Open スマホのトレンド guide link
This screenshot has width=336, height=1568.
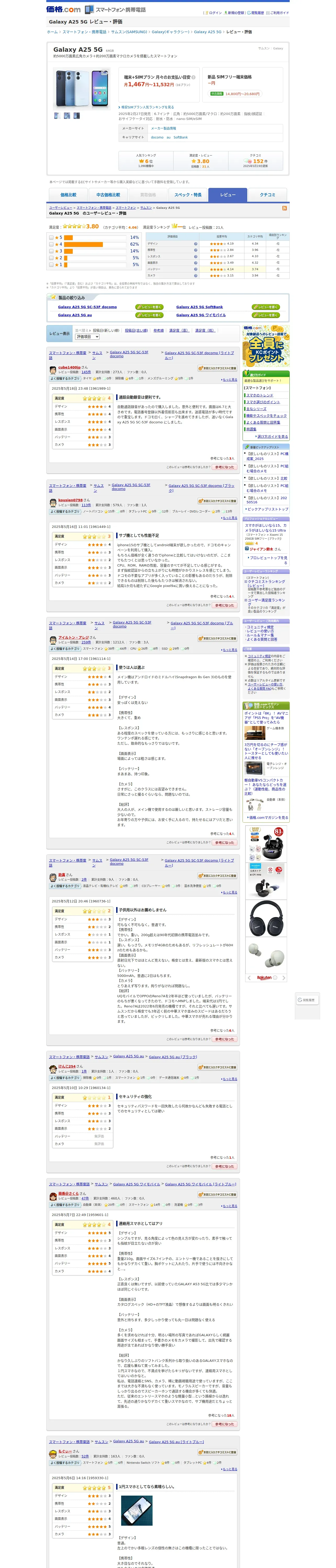click(260, 395)
